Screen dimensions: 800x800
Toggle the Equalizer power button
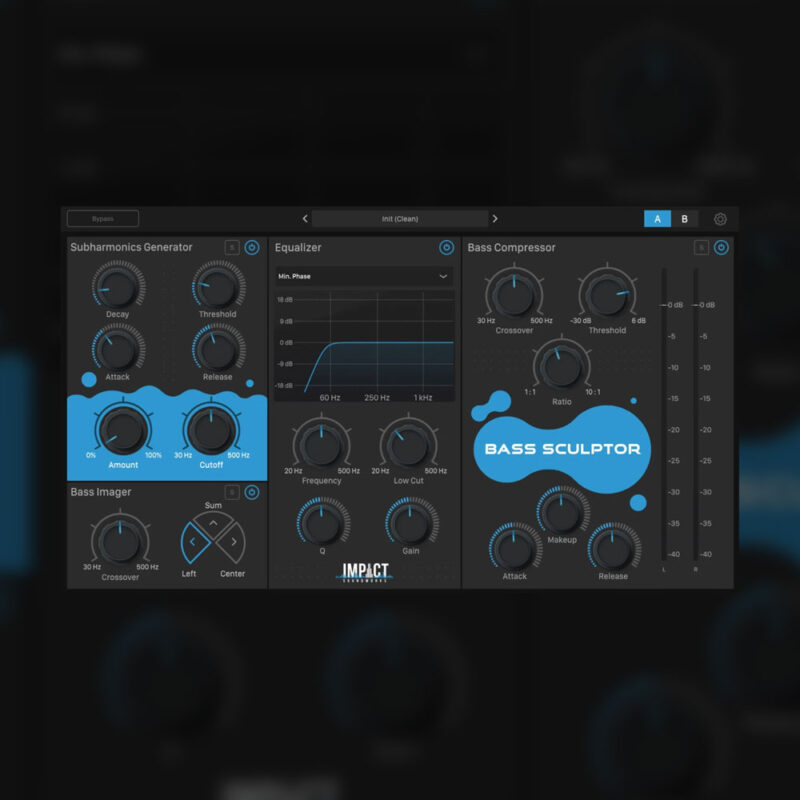(446, 247)
